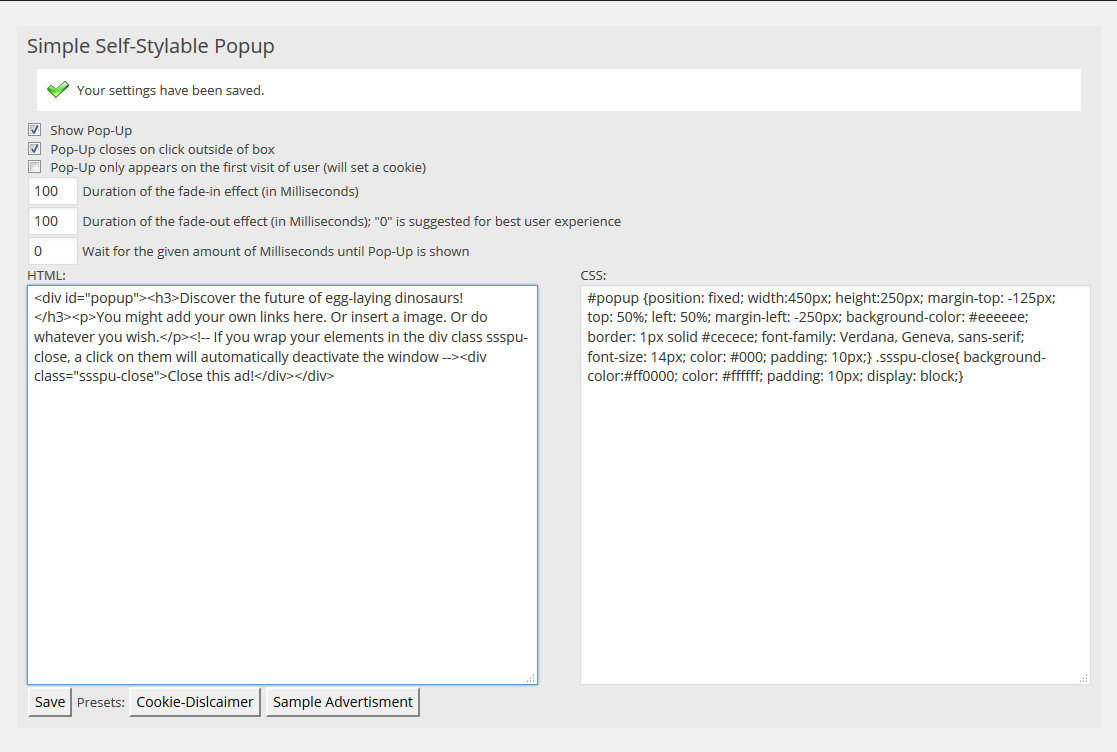Click the 'Show Pop-Up' label text

pos(91,130)
